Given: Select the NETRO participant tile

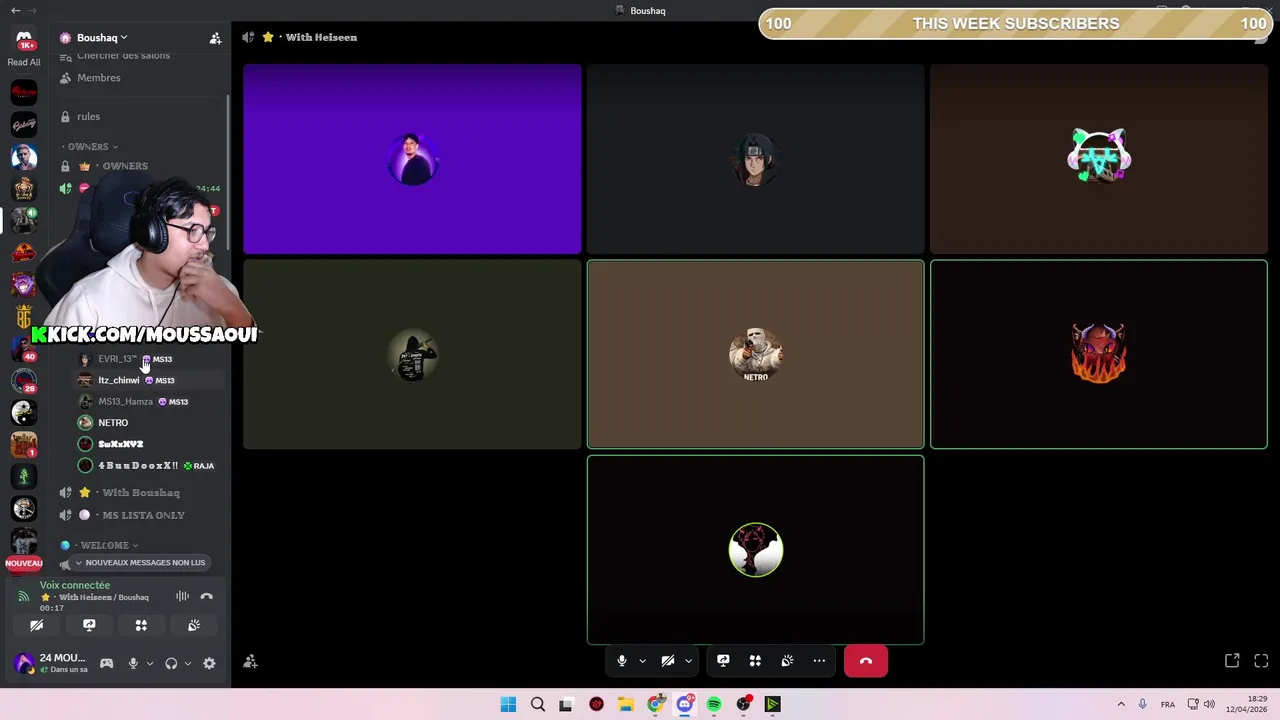Looking at the screenshot, I should [x=755, y=354].
